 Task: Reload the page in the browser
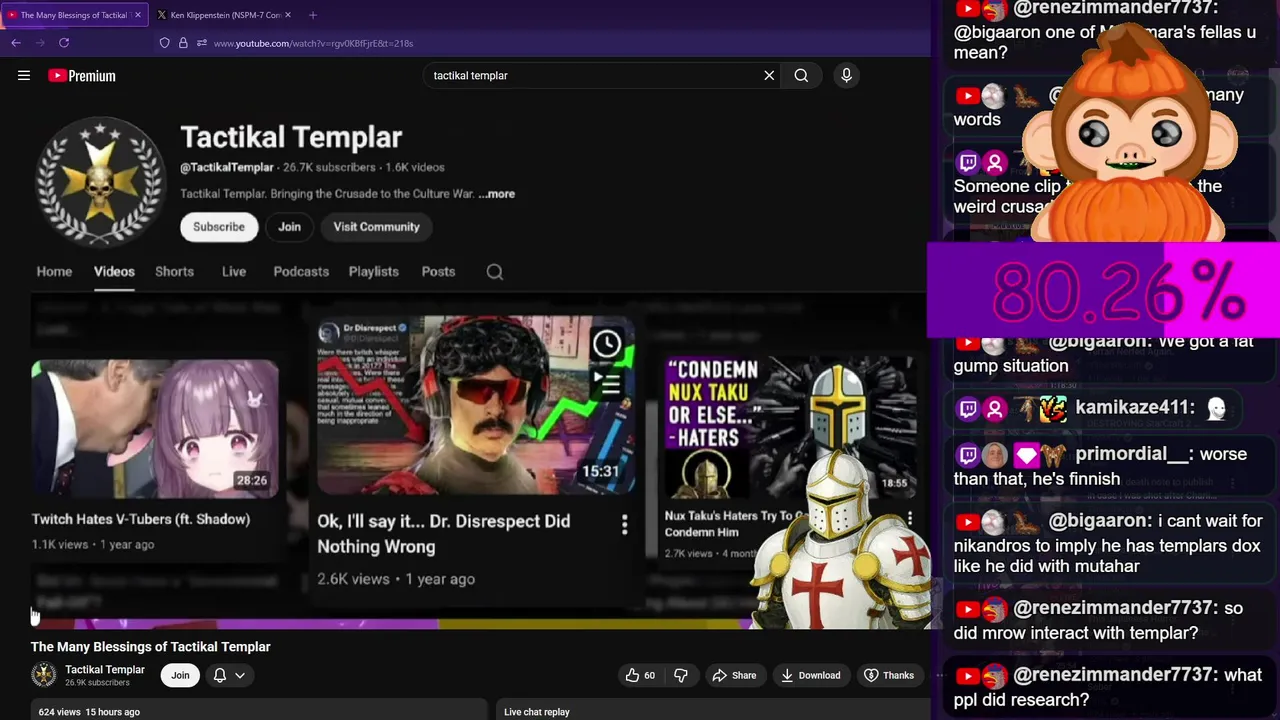[x=64, y=43]
